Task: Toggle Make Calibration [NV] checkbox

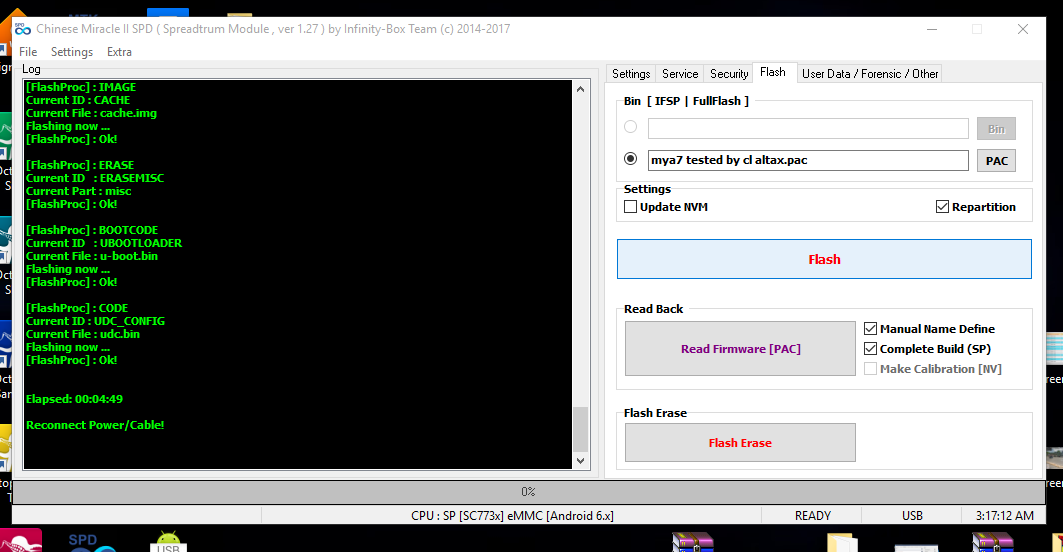Action: (870, 369)
